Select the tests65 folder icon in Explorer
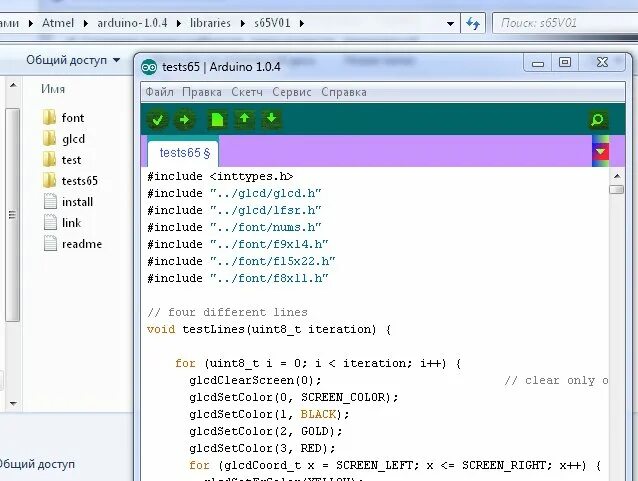 pos(49,180)
